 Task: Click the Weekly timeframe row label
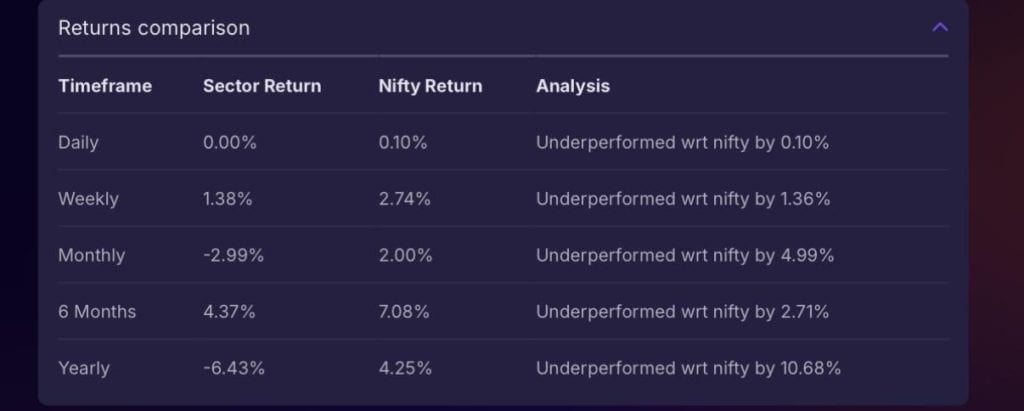[88, 199]
